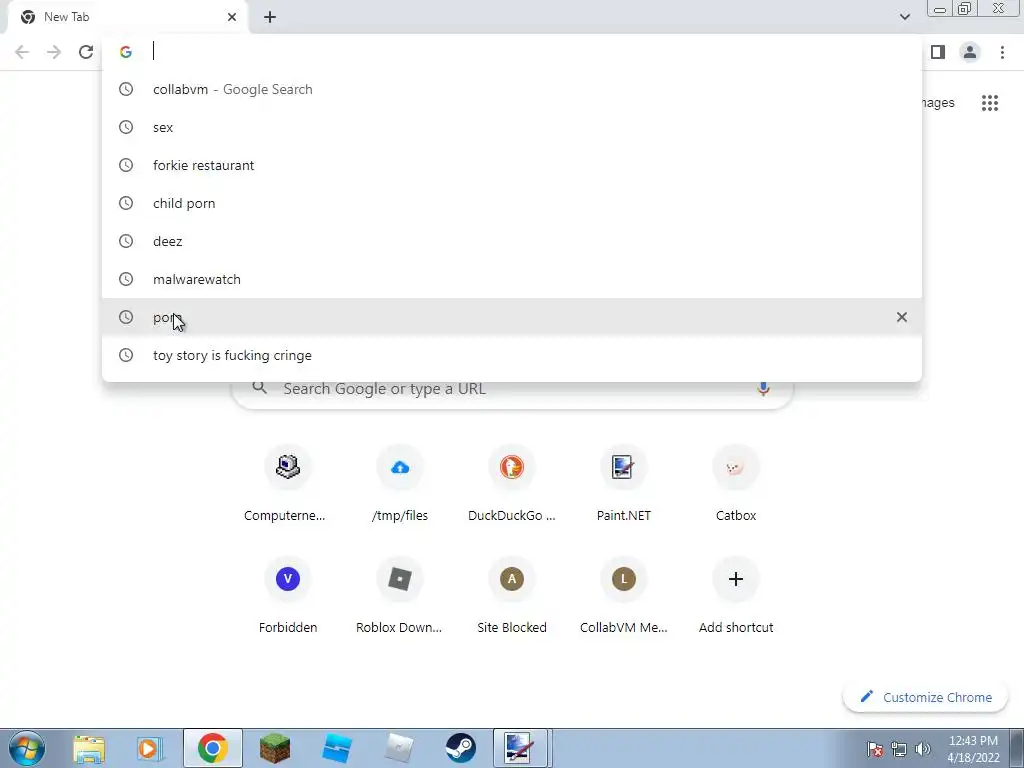Switch to Paint.NET in the taskbar

pyautogui.click(x=520, y=748)
